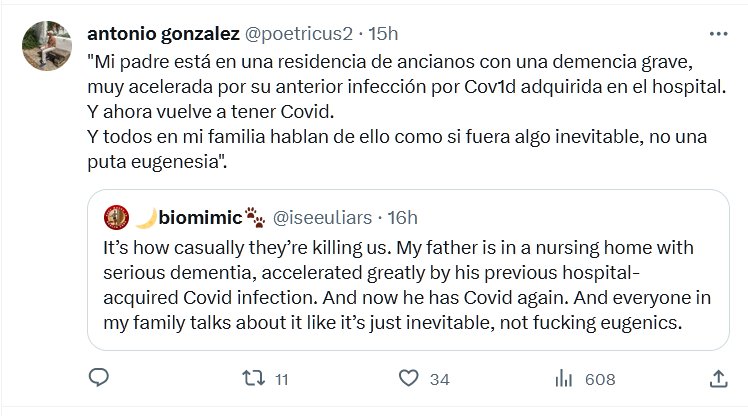Click the 608 views count
Screen dimensions: 748x416
coord(599,379)
